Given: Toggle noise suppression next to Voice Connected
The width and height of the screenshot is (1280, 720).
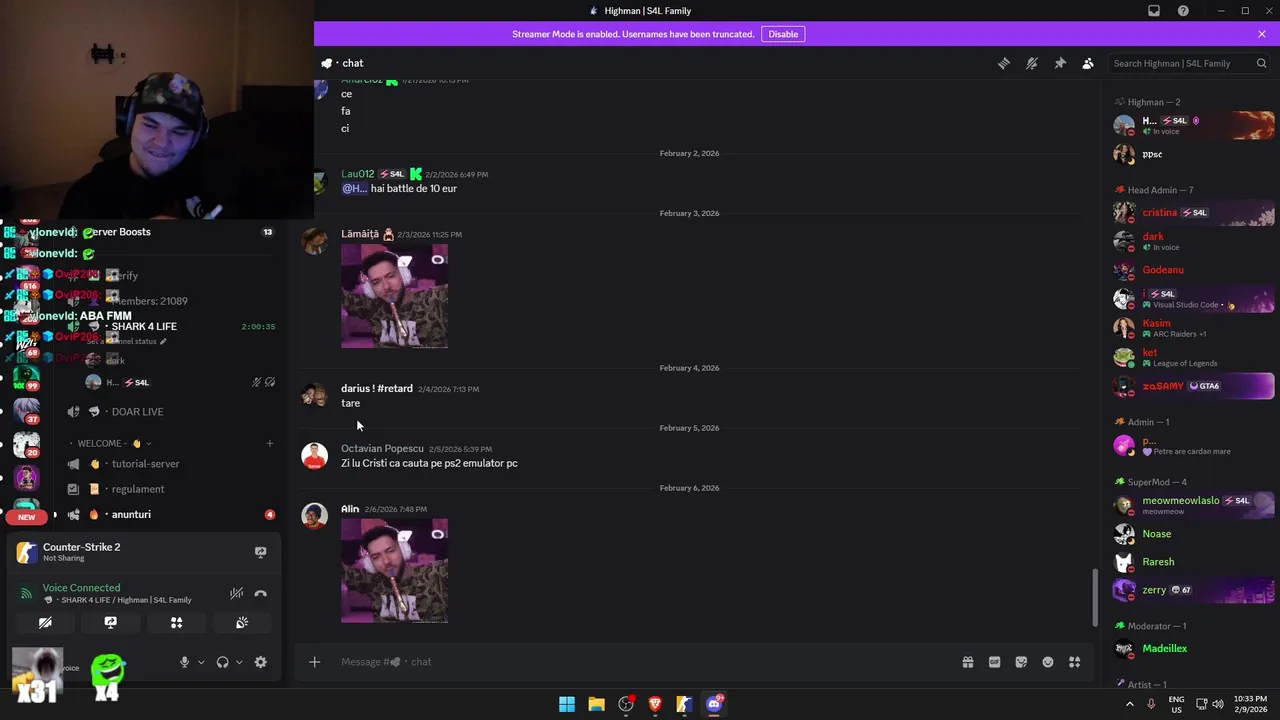Looking at the screenshot, I should 236,593.
